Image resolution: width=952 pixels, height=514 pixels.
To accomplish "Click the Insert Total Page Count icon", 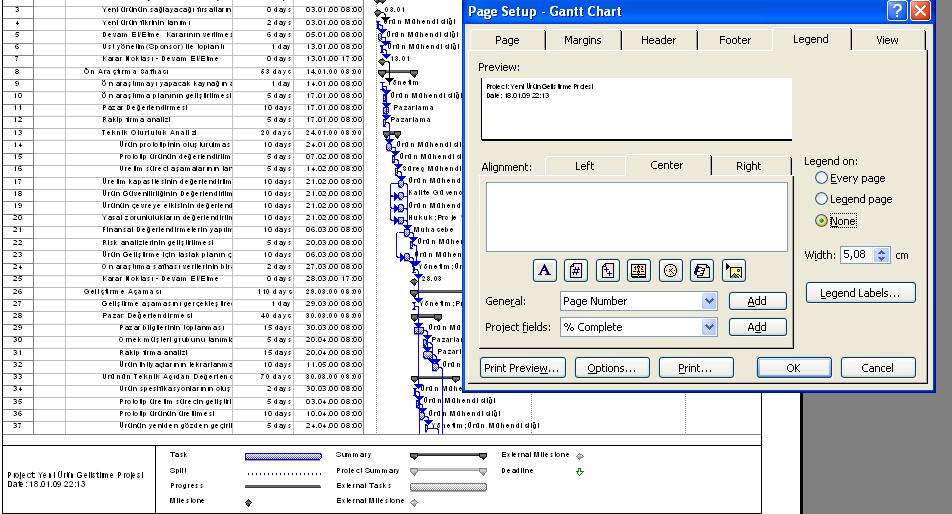I will [x=607, y=270].
